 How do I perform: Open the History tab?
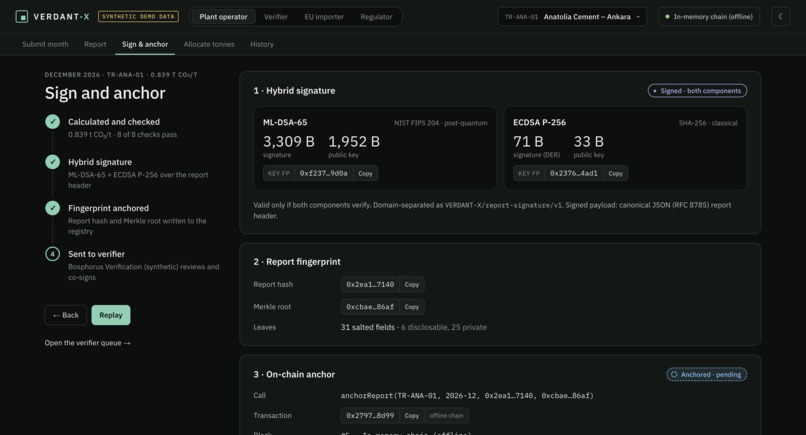point(262,44)
